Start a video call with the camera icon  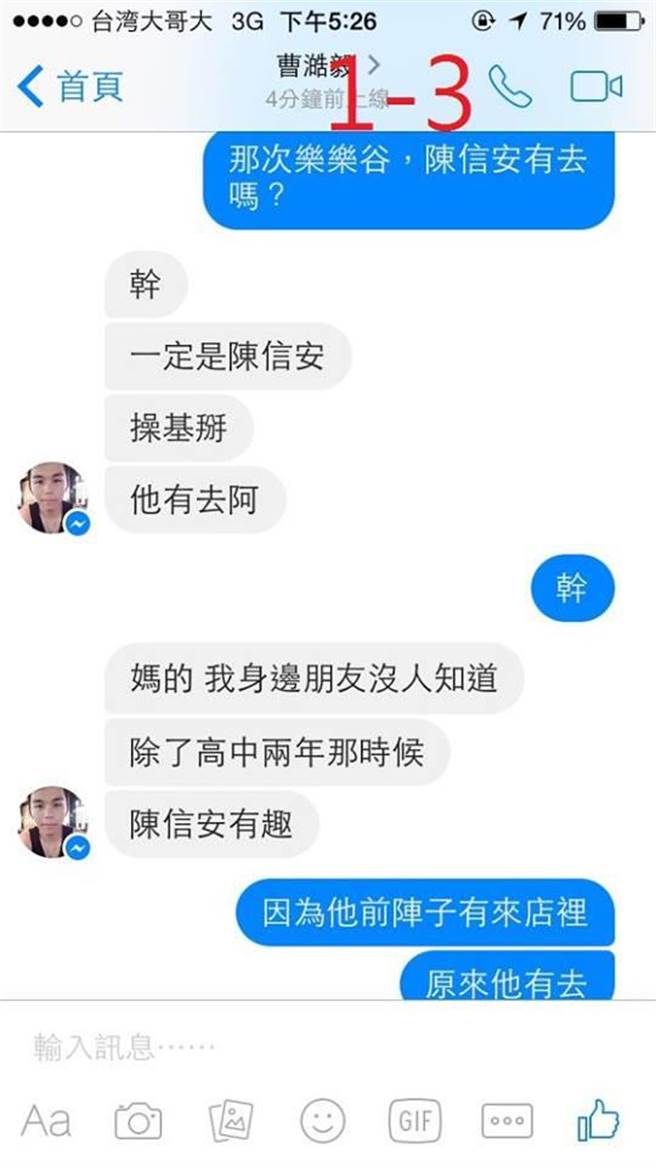click(596, 87)
